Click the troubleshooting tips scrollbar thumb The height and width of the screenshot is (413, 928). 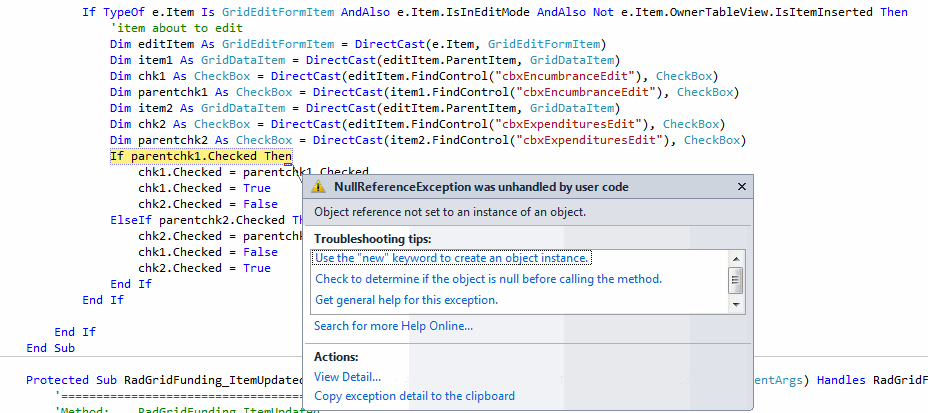(736, 278)
